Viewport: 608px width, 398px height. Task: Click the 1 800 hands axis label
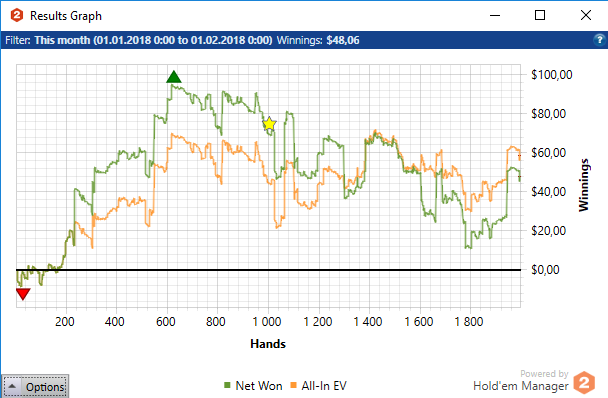[x=469, y=322]
